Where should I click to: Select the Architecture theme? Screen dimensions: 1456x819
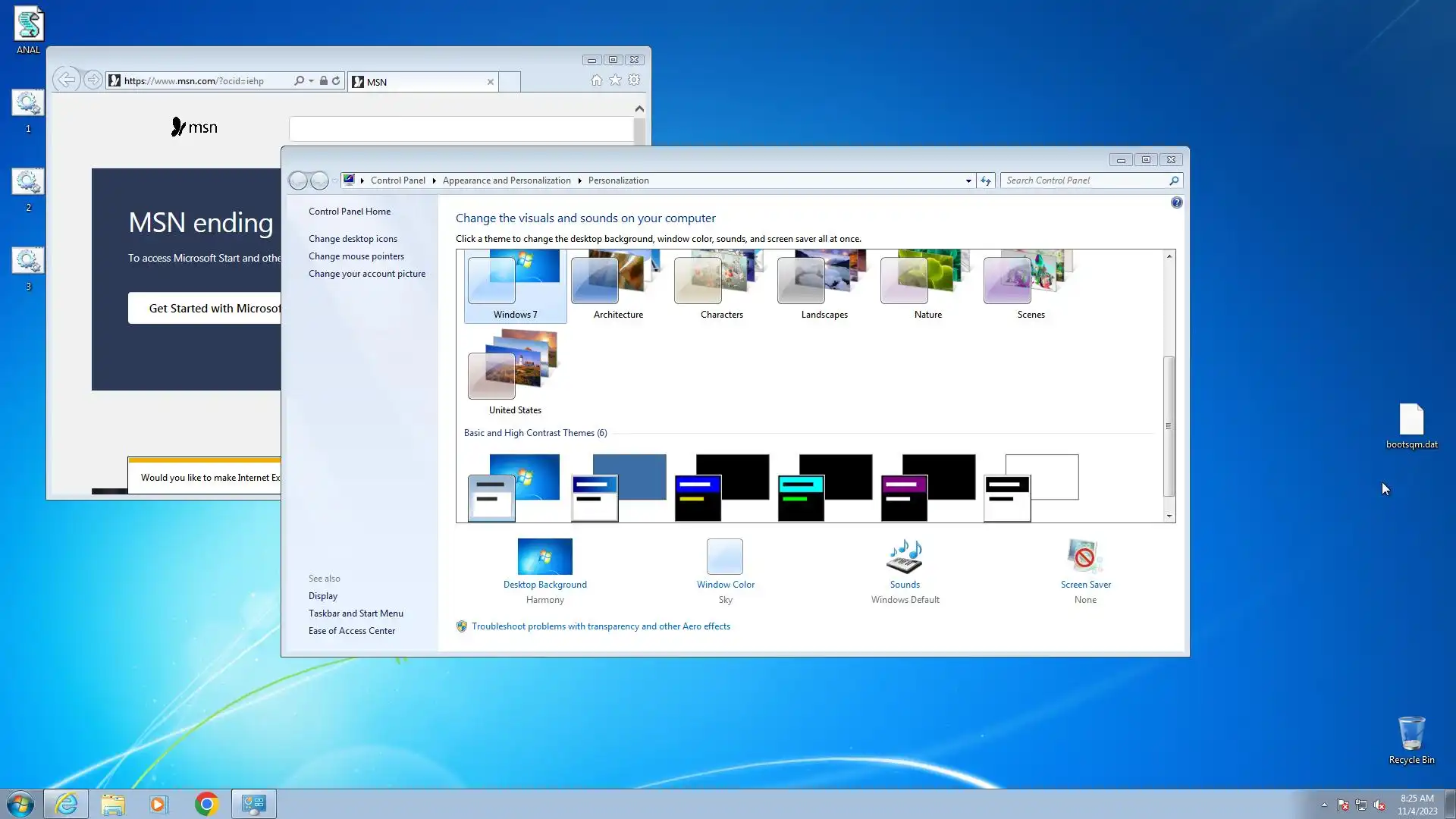tap(618, 287)
